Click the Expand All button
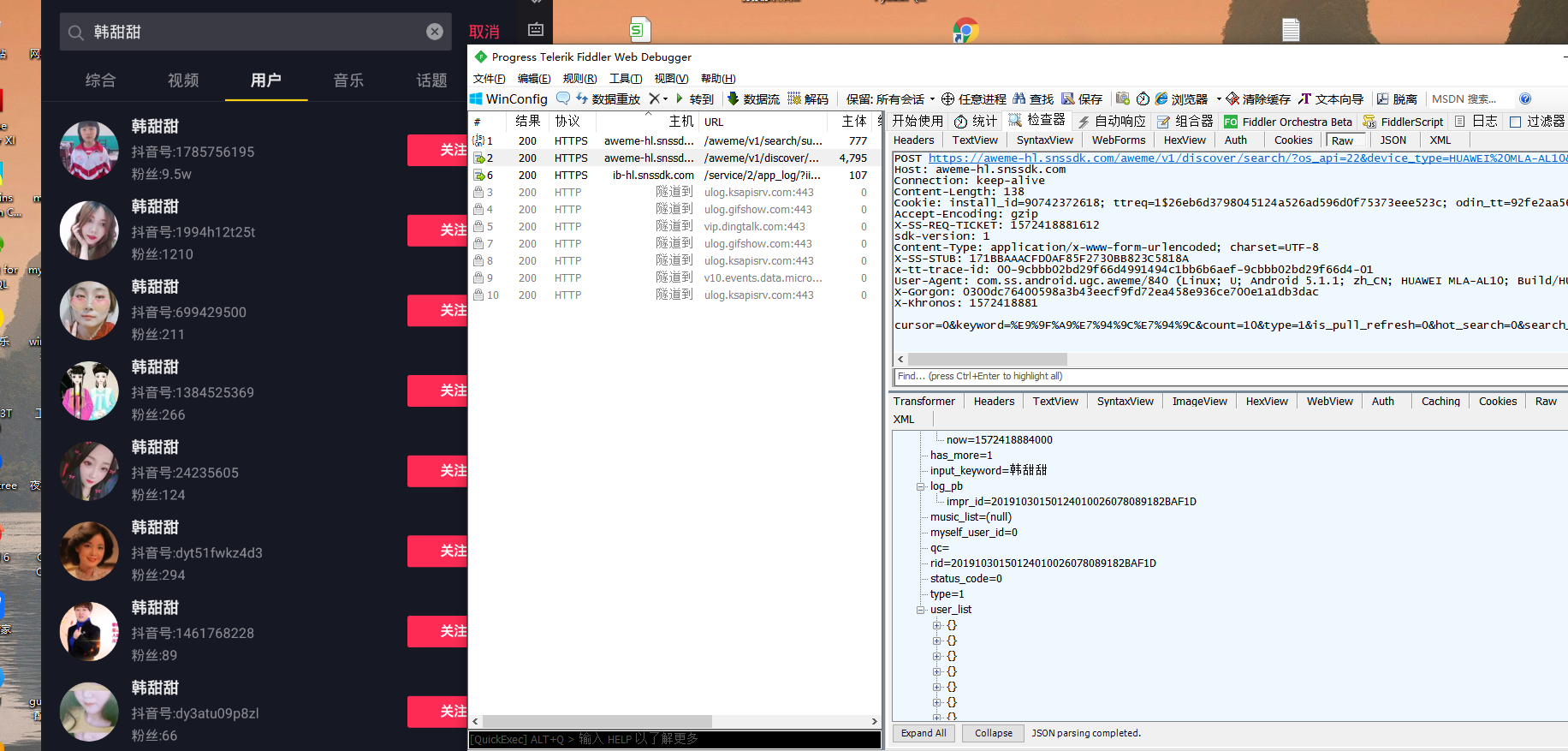 [924, 733]
